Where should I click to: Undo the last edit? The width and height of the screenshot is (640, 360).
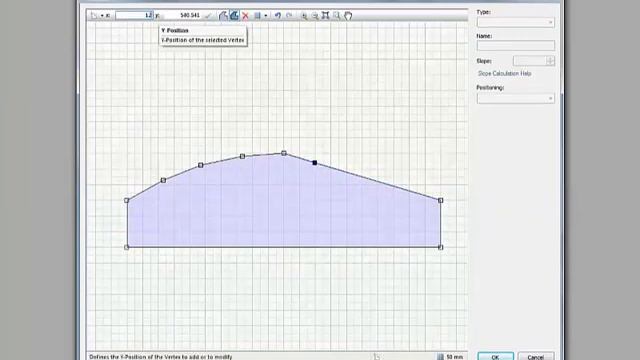(x=278, y=16)
